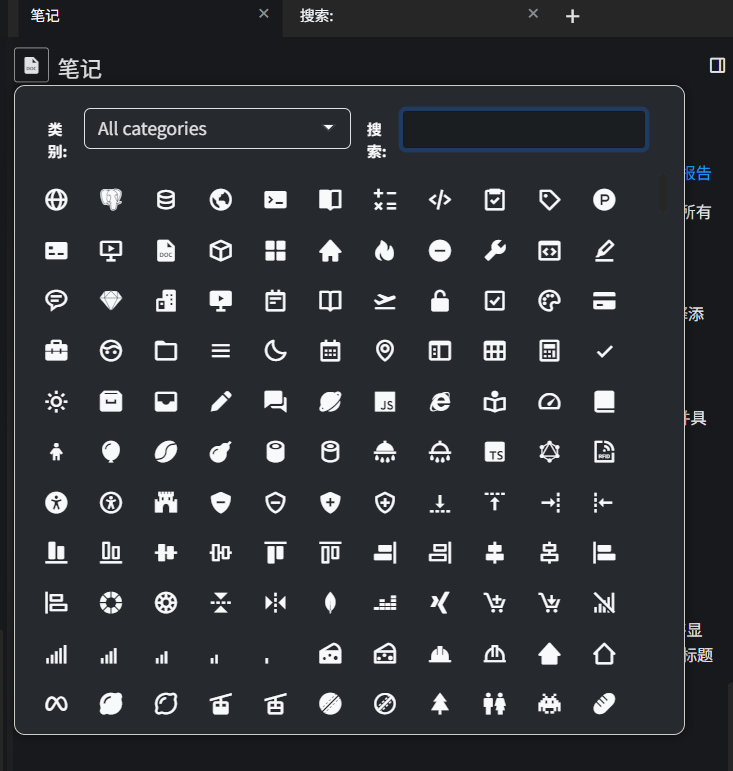Select the Internet Explorer logo icon

440,402
